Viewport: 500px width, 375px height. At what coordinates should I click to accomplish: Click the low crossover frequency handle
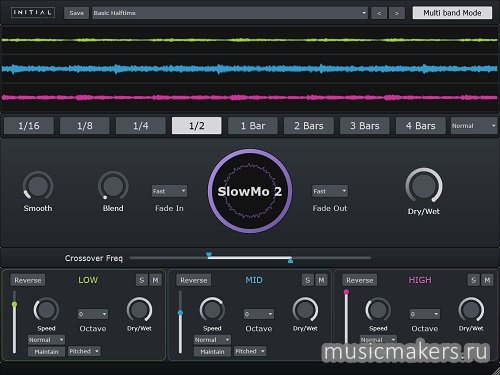[x=209, y=255]
